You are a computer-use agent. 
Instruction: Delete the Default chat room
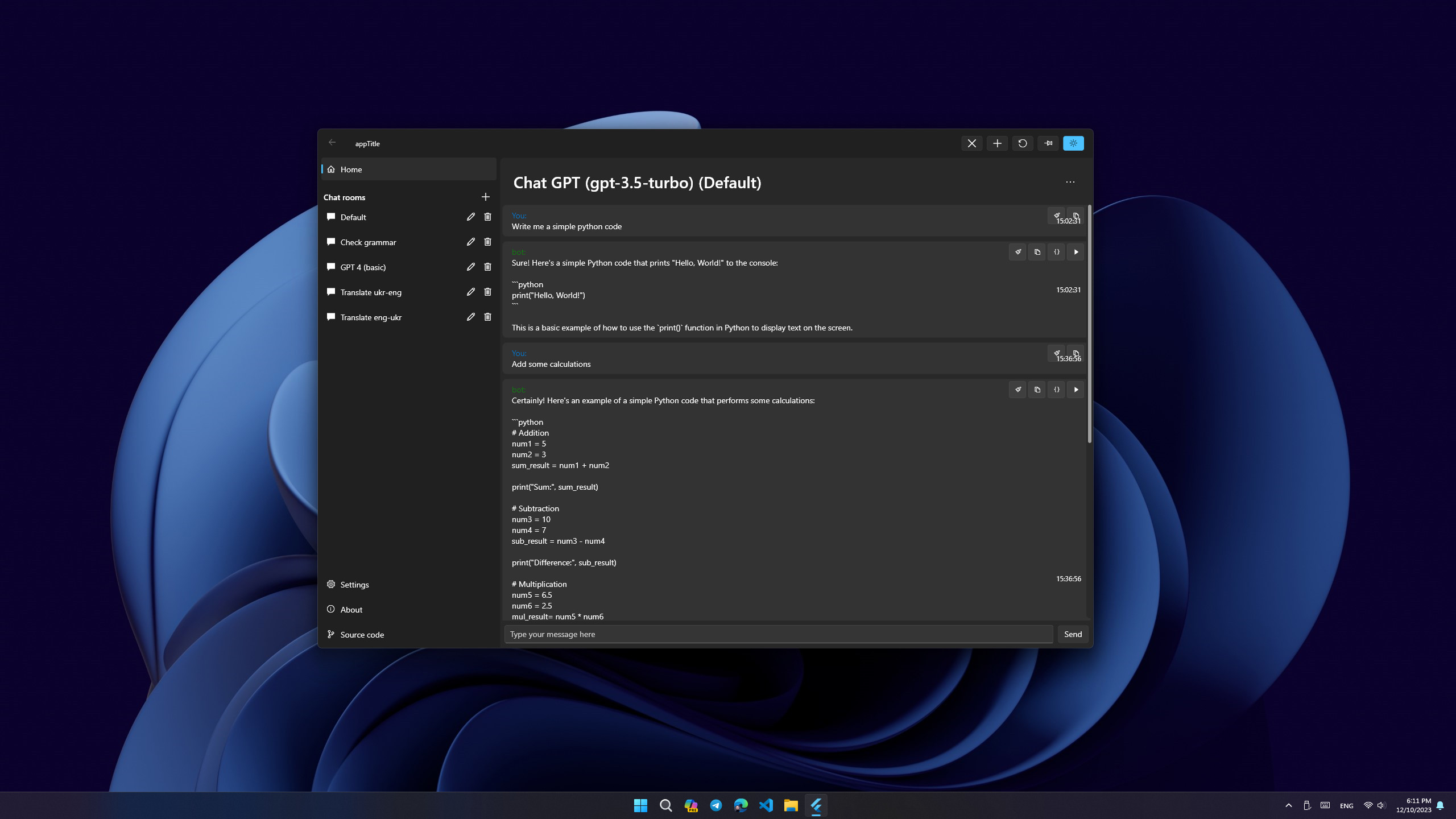(x=487, y=217)
